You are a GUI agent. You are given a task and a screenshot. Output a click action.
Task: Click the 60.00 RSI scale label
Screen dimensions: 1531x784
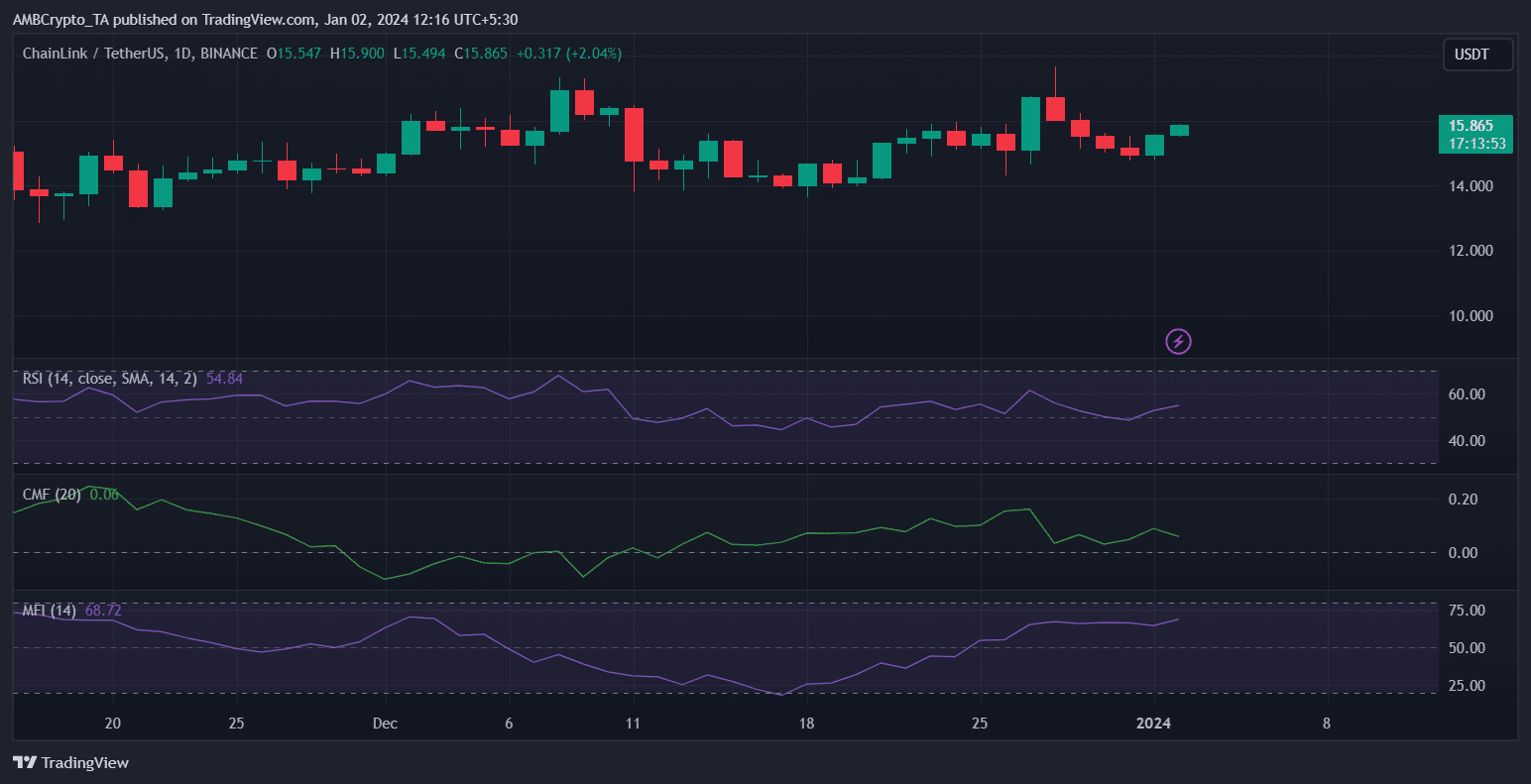(x=1466, y=394)
